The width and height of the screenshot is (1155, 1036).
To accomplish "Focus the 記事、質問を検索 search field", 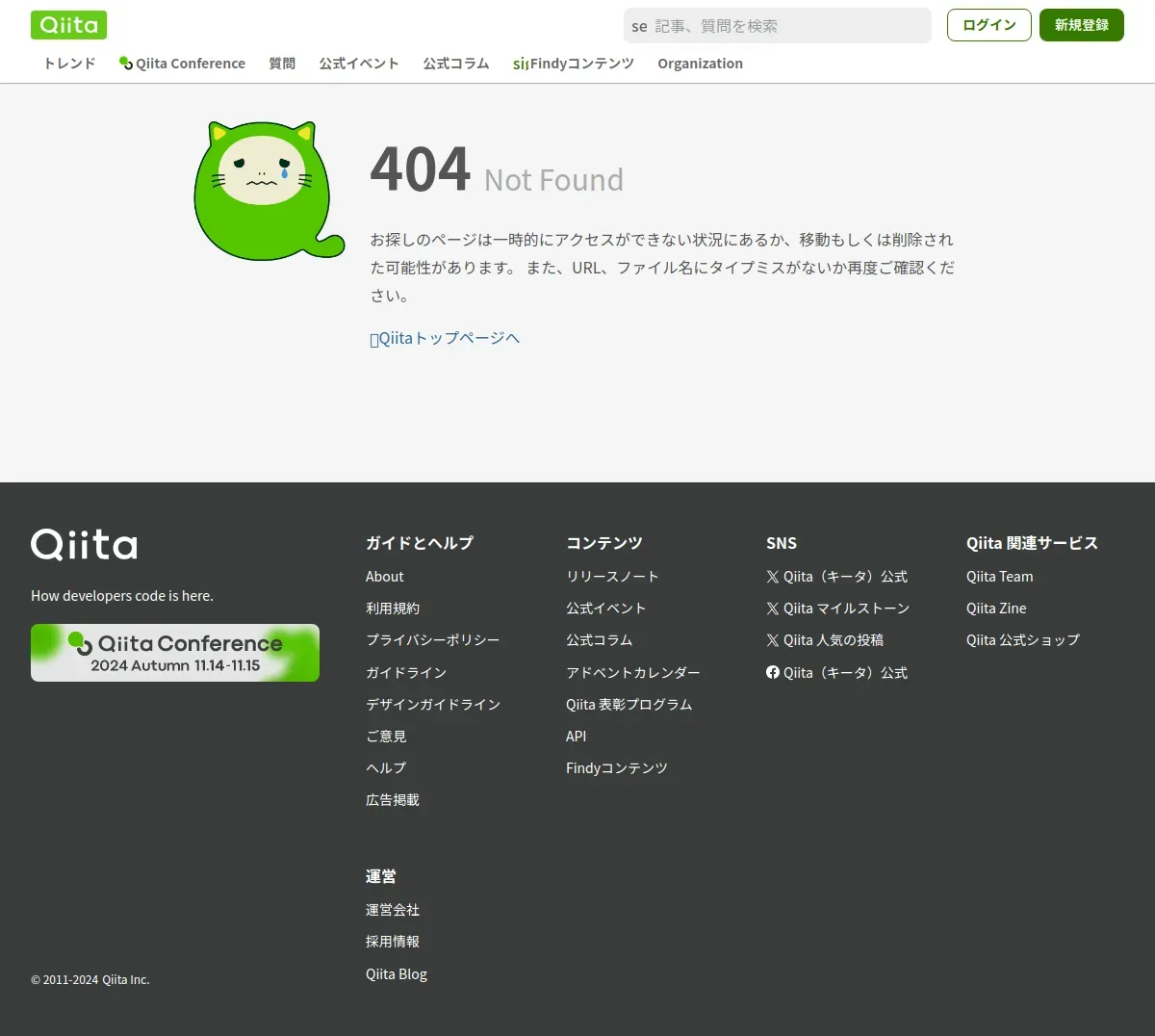I will (x=778, y=26).
